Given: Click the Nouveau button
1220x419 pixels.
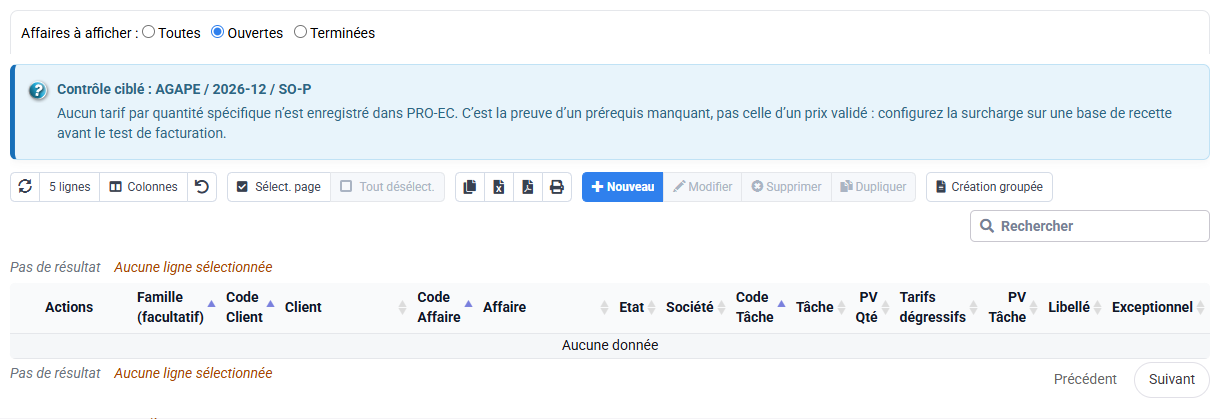Looking at the screenshot, I should (x=622, y=187).
